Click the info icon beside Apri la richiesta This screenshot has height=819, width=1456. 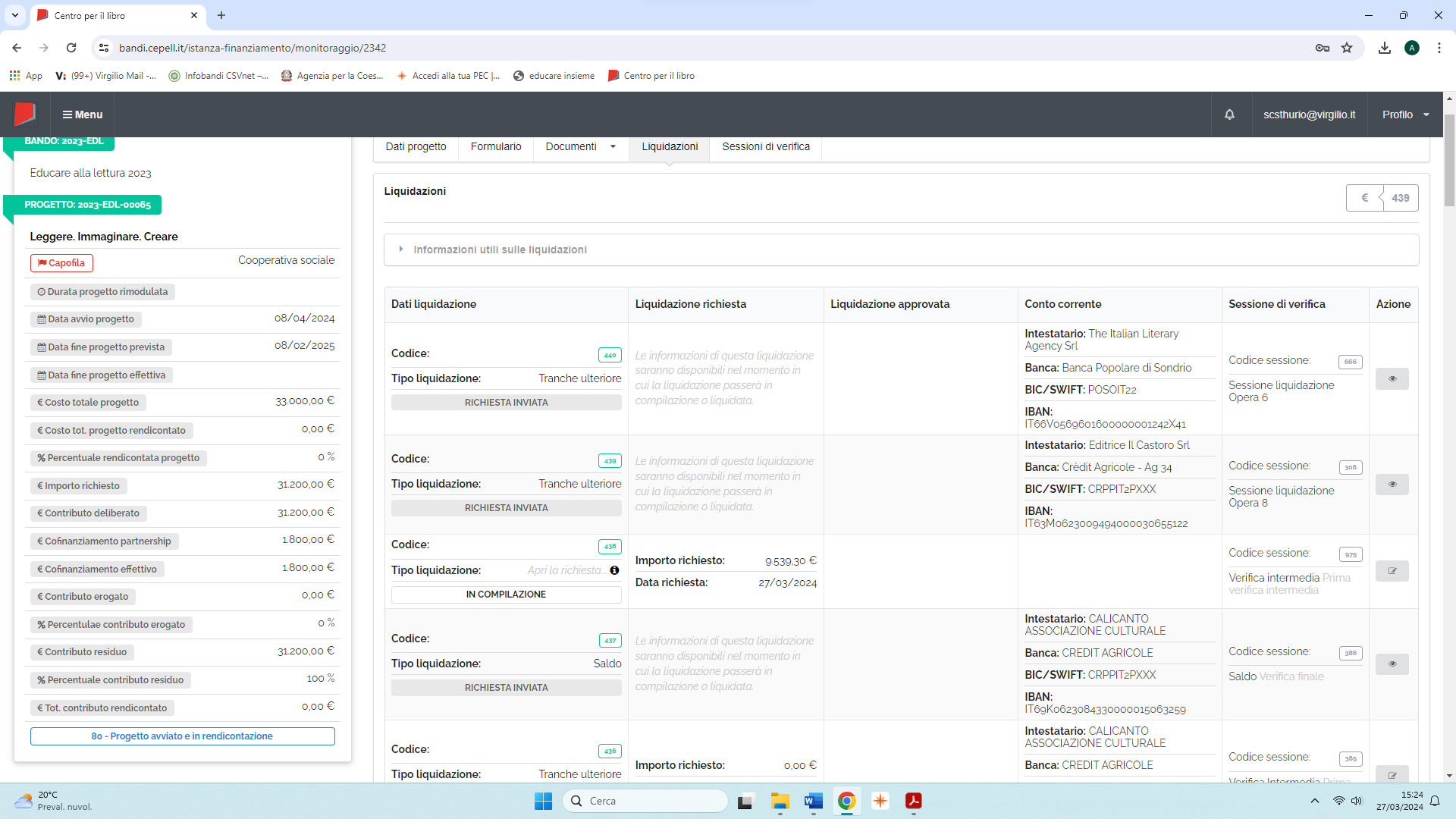(614, 570)
